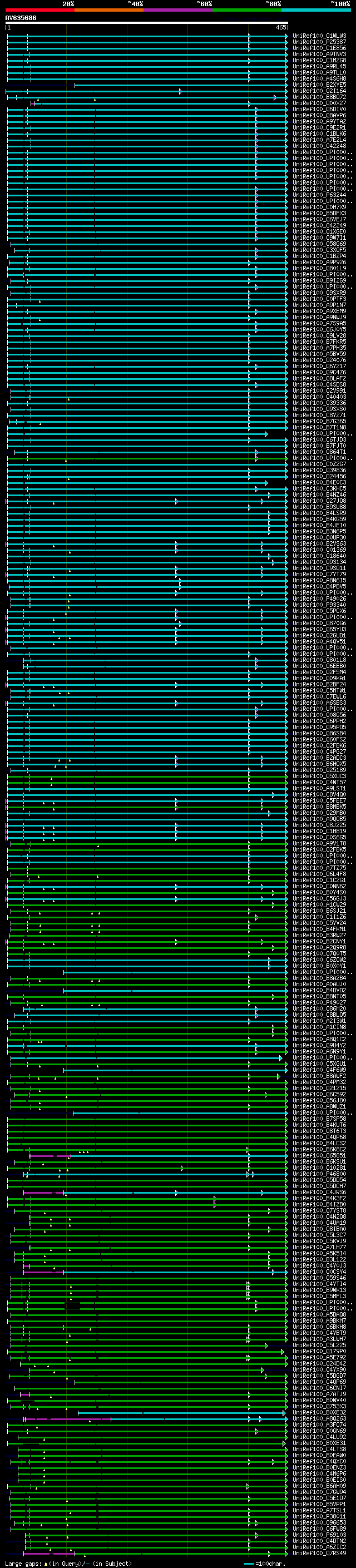356x1568 pixels.
Task: Select label UniRef100_A9XEM9
Action: coord(319,311)
